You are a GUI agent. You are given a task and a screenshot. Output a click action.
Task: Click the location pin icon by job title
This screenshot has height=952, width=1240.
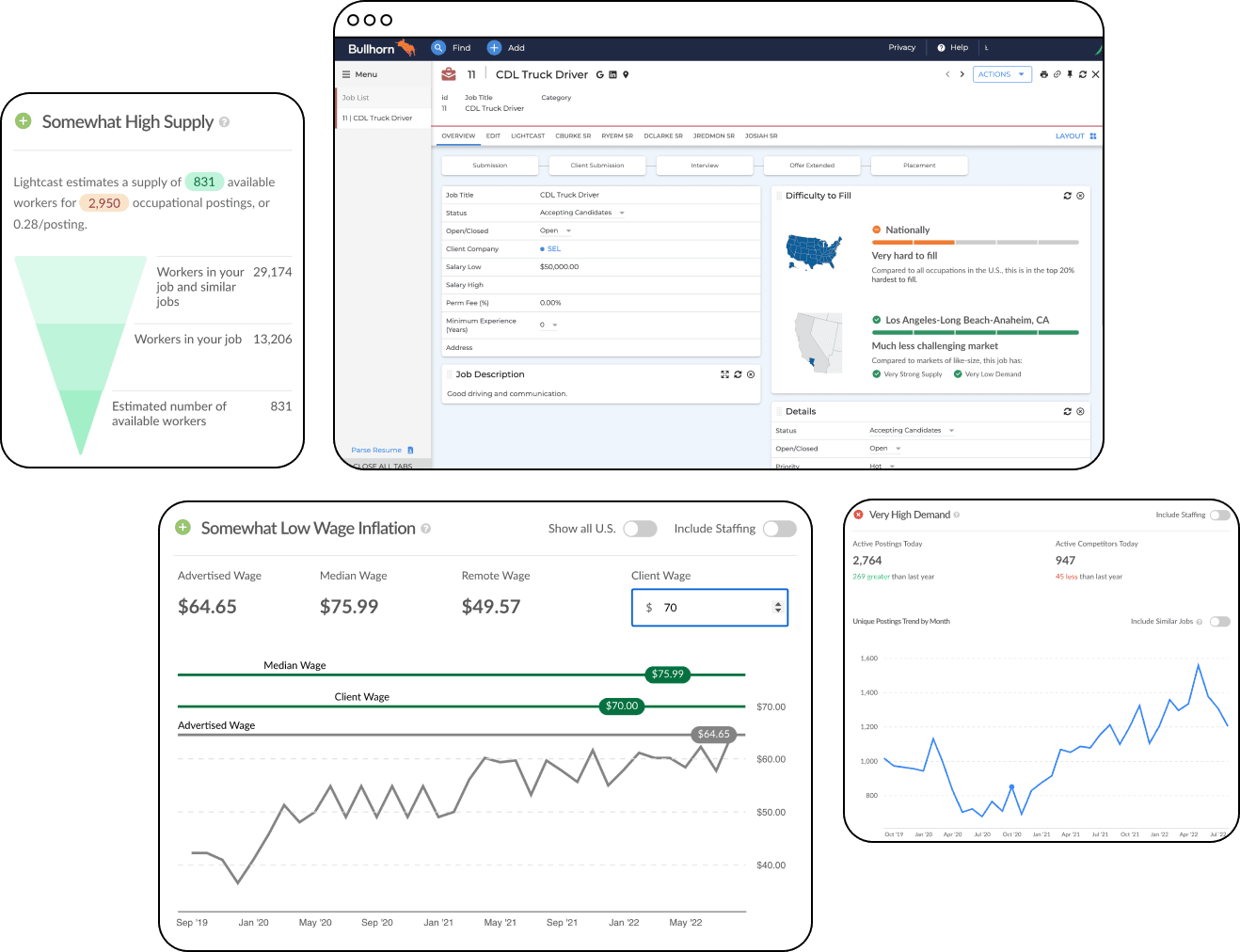[x=626, y=74]
